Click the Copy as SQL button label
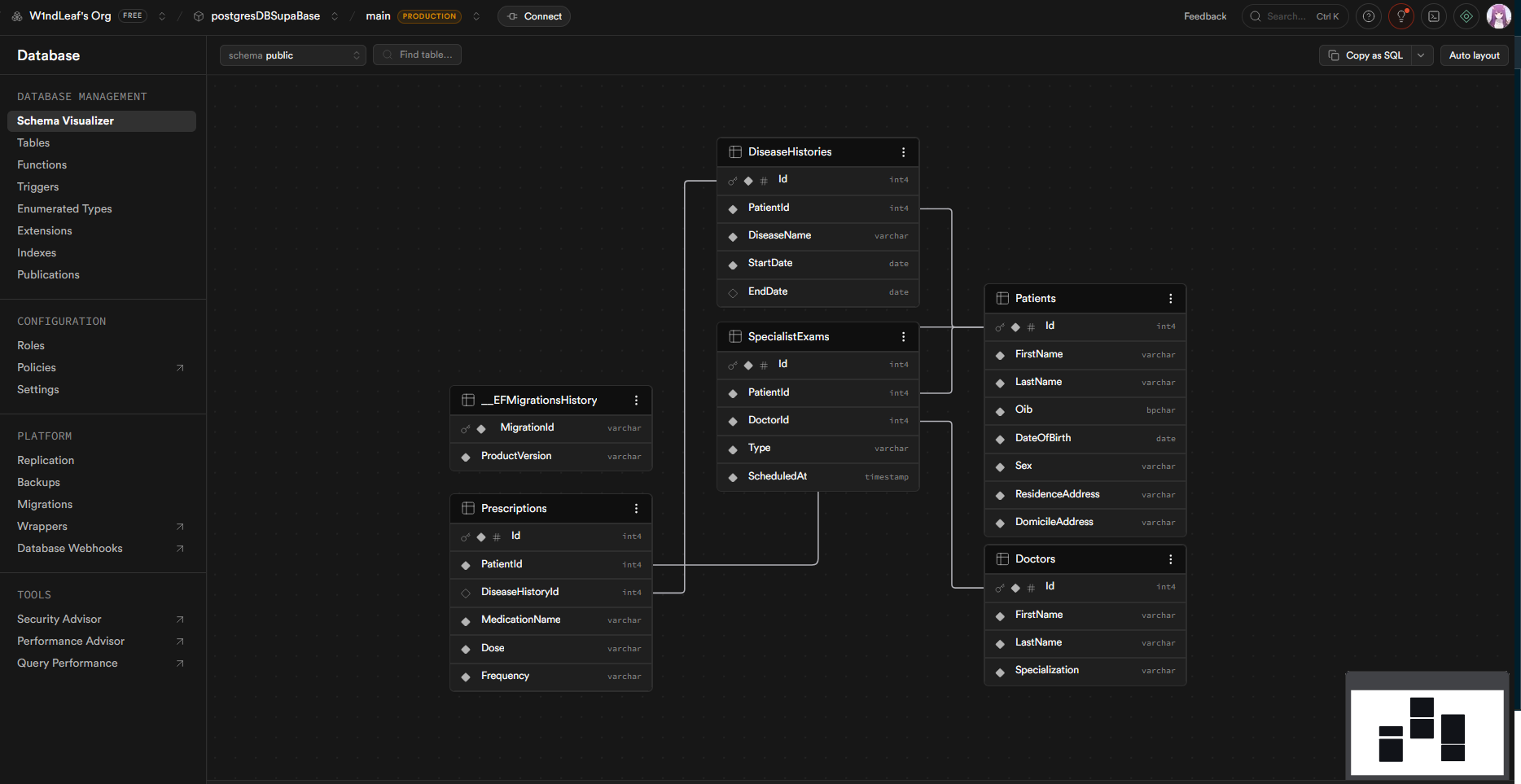 pyautogui.click(x=1374, y=55)
